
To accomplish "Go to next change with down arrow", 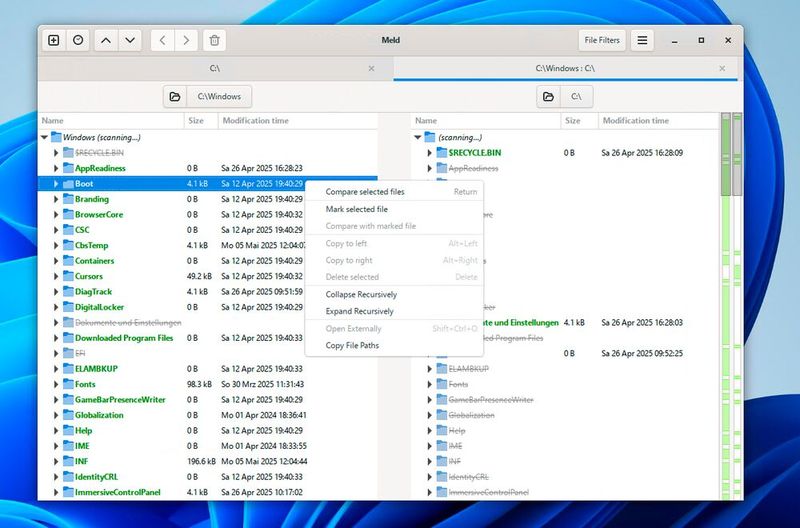I will pyautogui.click(x=131, y=40).
